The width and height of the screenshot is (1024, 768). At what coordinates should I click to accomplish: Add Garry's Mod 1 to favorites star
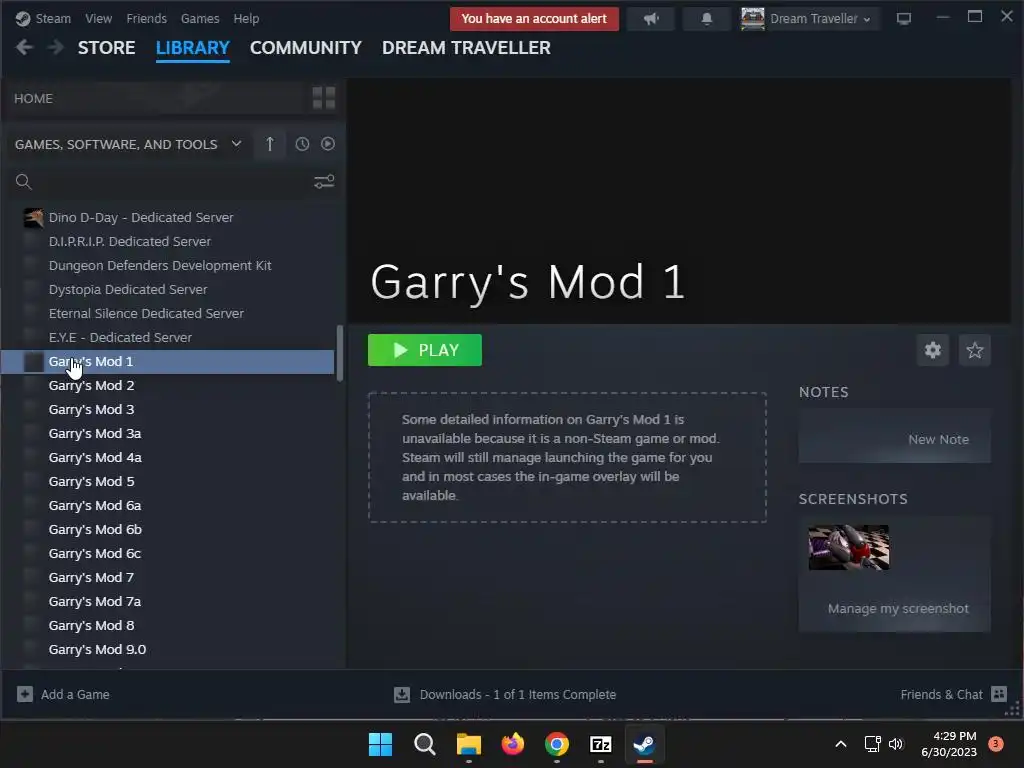click(974, 350)
